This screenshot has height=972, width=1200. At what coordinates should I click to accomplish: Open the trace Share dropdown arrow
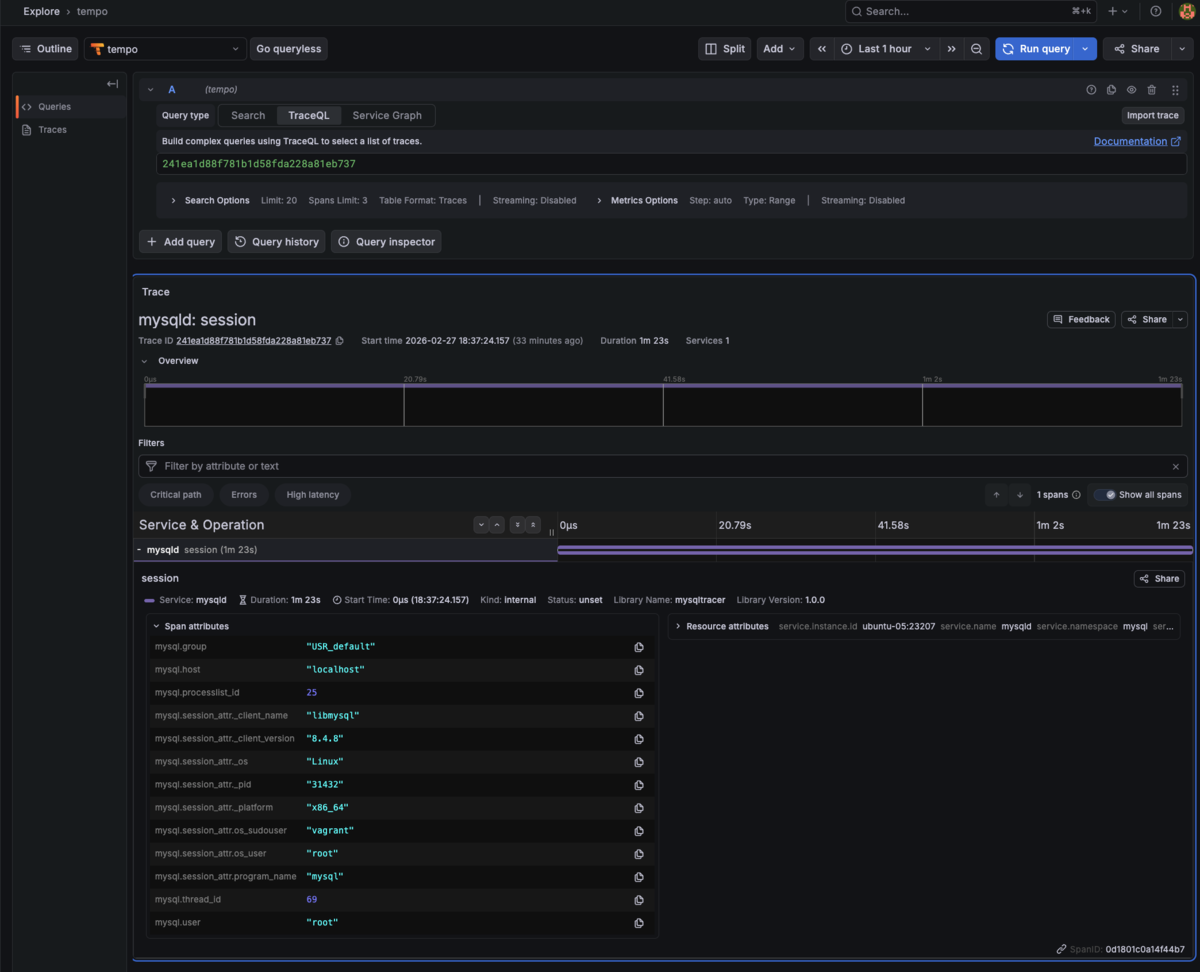(1180, 320)
